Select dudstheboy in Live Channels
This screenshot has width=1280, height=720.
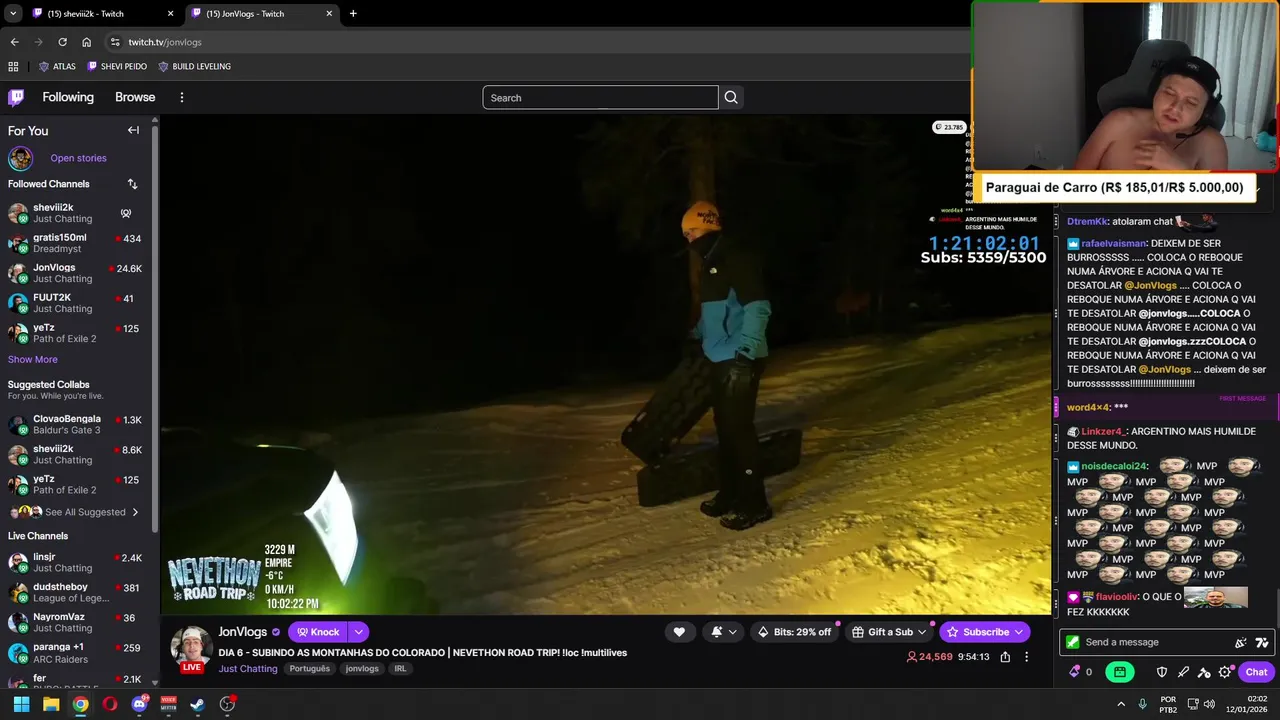click(76, 592)
